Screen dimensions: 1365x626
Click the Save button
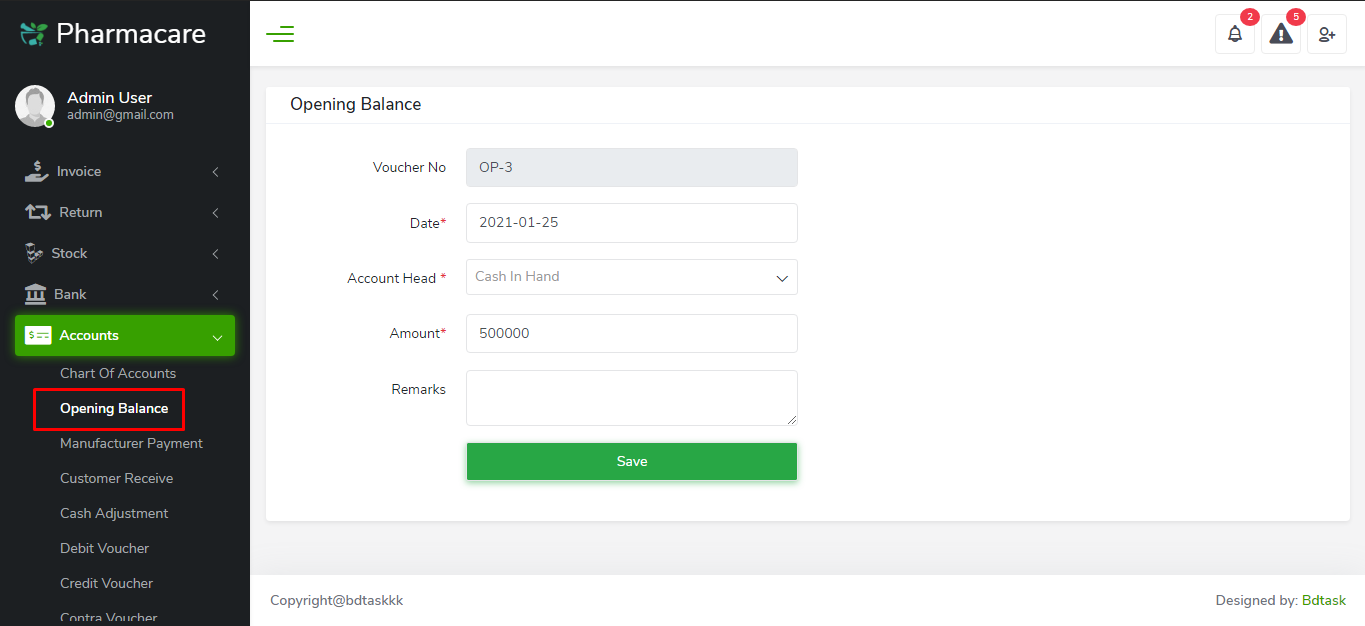click(631, 461)
